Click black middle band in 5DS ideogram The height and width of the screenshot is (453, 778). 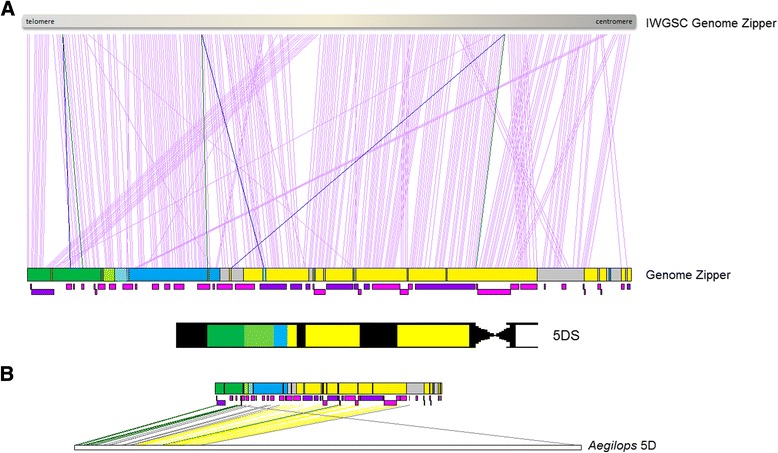(x=378, y=336)
